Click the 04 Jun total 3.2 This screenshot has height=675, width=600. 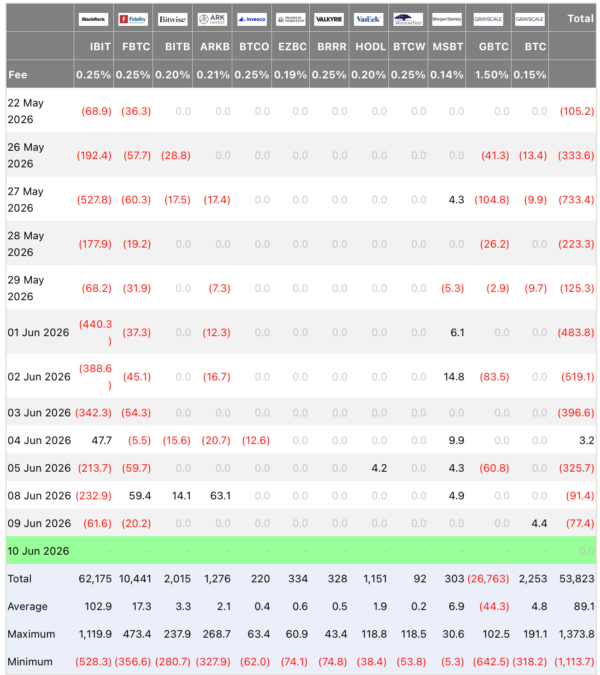point(587,440)
